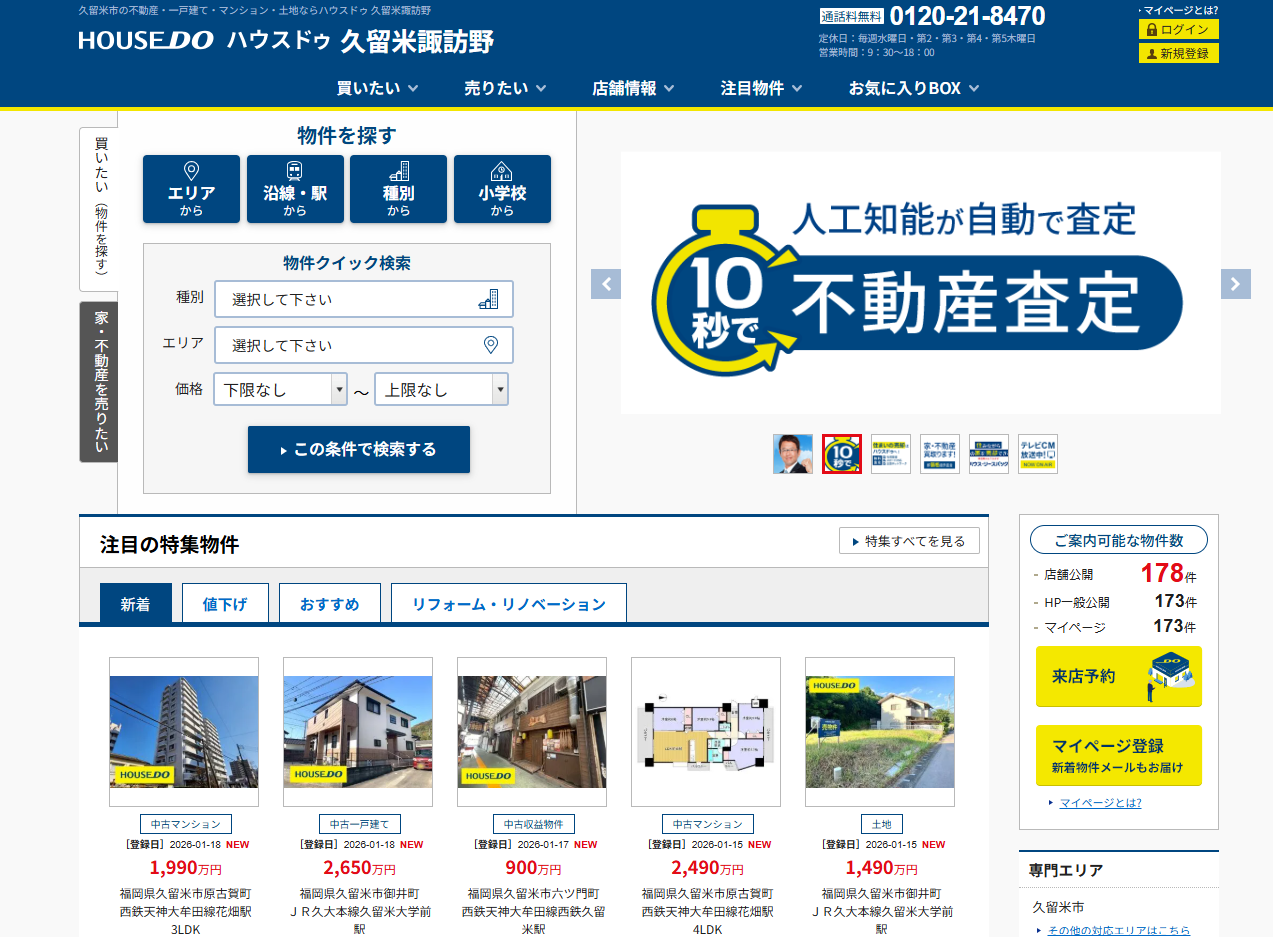Image resolution: width=1273 pixels, height=937 pixels.
Task: Open the 下限なし price dropdown
Action: click(x=279, y=388)
